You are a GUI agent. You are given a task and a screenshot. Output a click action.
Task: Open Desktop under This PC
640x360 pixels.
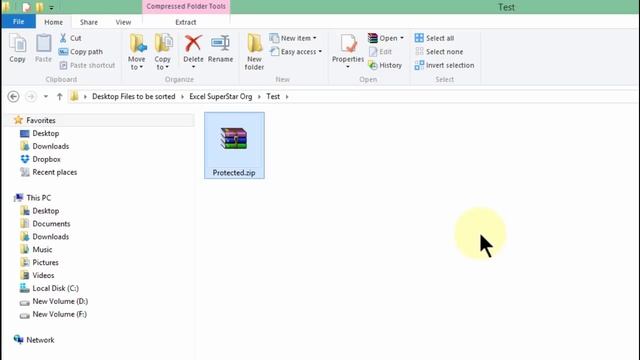click(46, 211)
